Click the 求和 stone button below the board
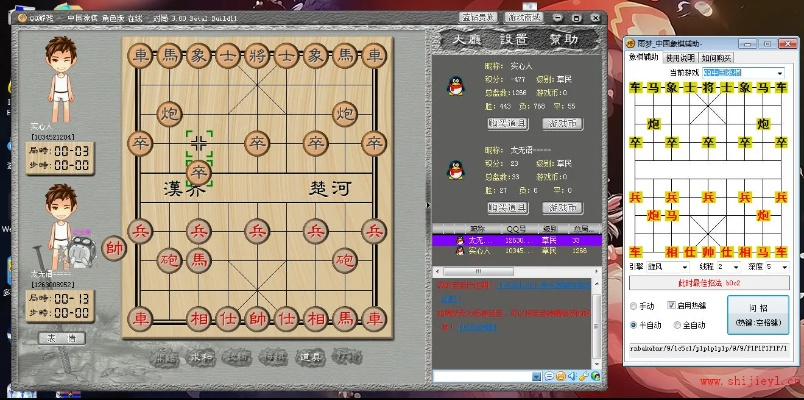This screenshot has width=804, height=400. (x=202, y=356)
